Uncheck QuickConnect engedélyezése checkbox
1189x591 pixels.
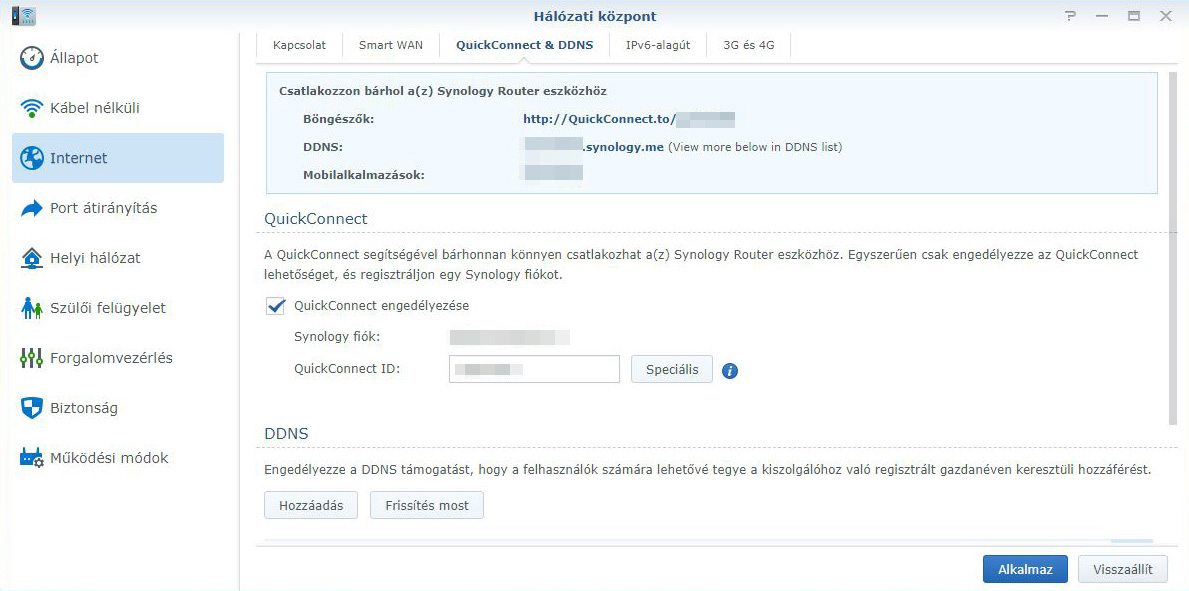click(x=275, y=307)
